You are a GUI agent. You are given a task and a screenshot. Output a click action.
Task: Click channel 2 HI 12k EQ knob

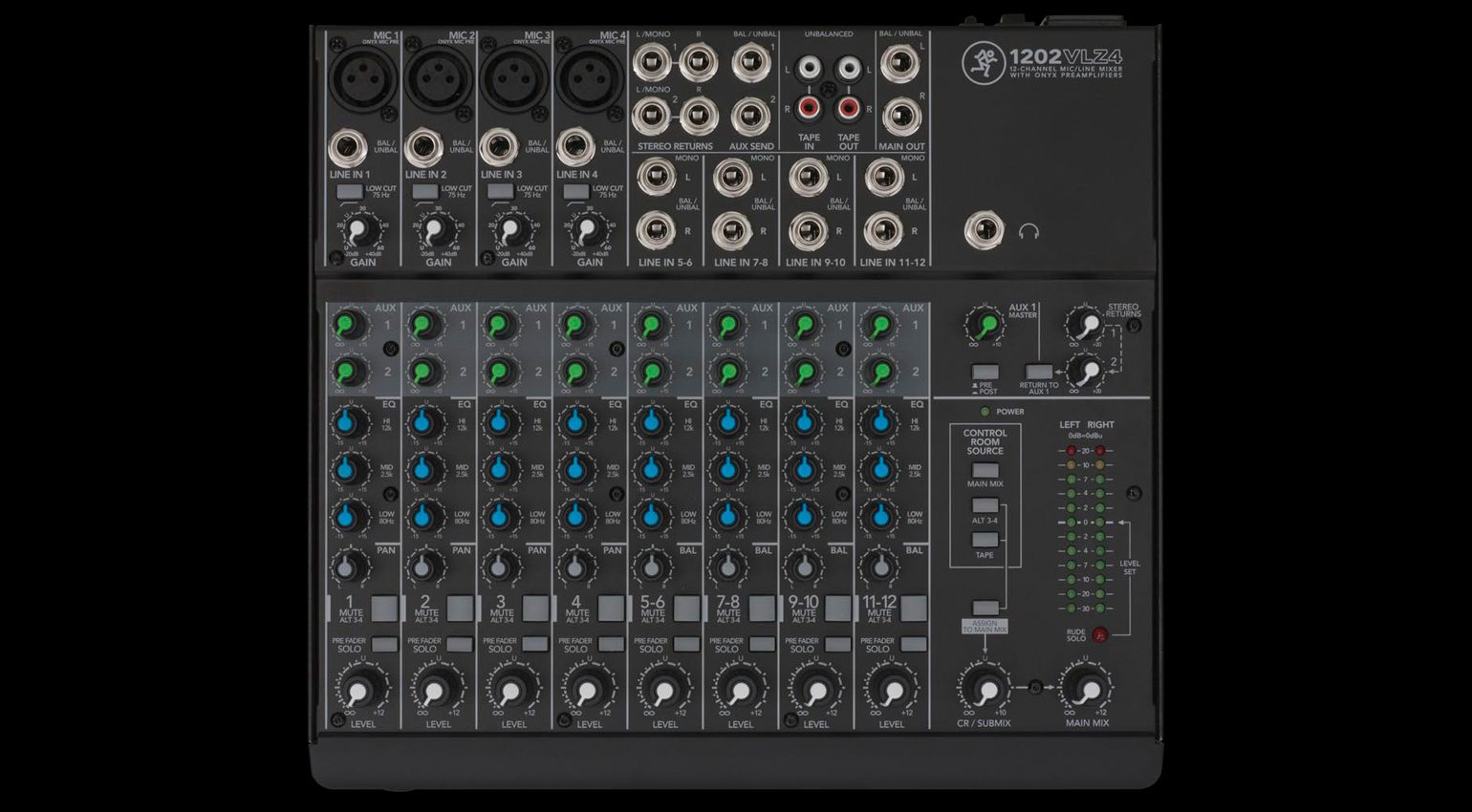click(x=424, y=421)
